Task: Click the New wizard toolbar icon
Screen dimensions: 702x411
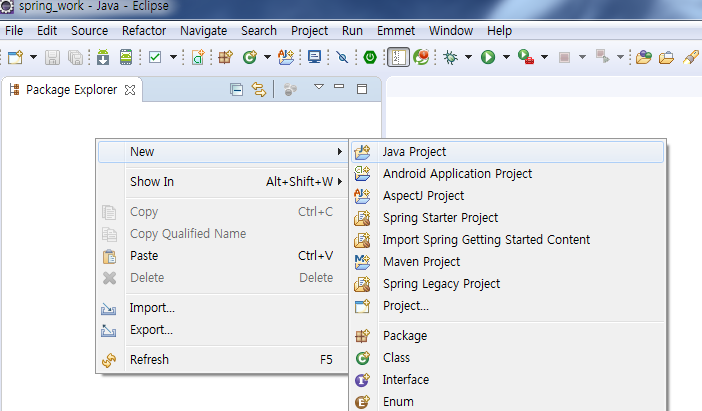Action: [15, 57]
